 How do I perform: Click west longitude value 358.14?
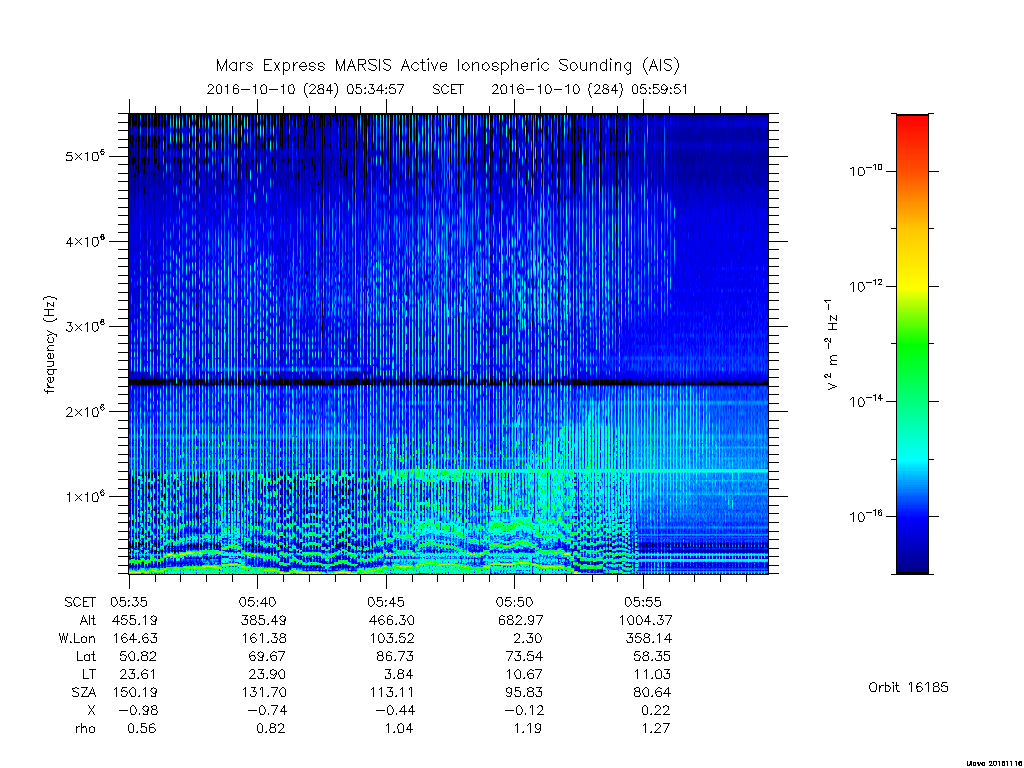(649, 638)
